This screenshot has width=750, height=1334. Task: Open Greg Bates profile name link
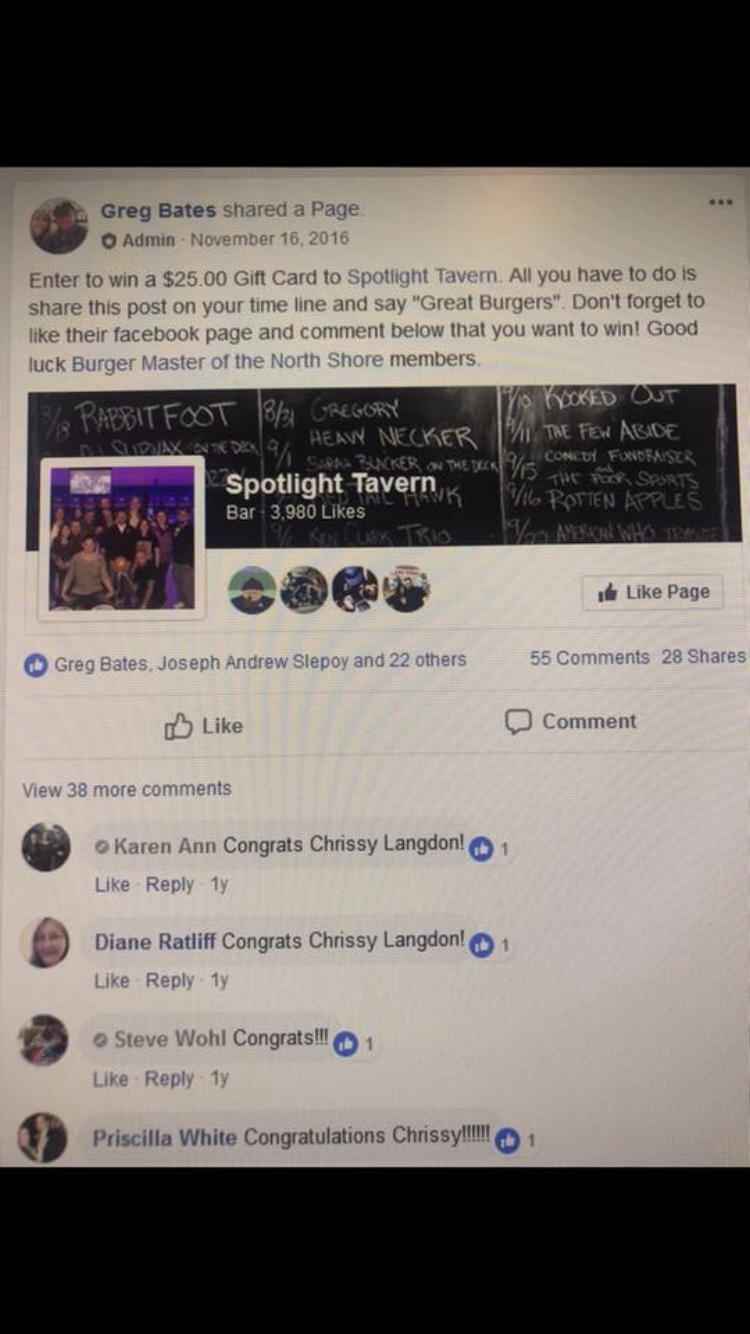pos(158,210)
